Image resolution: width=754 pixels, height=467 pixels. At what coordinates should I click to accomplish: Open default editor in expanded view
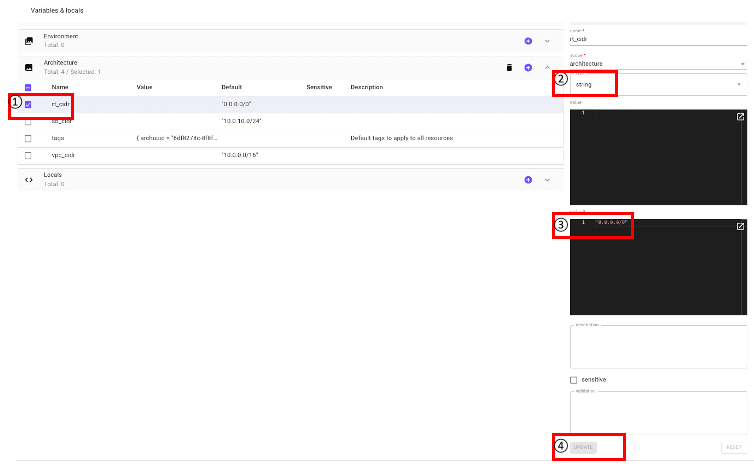tap(740, 226)
